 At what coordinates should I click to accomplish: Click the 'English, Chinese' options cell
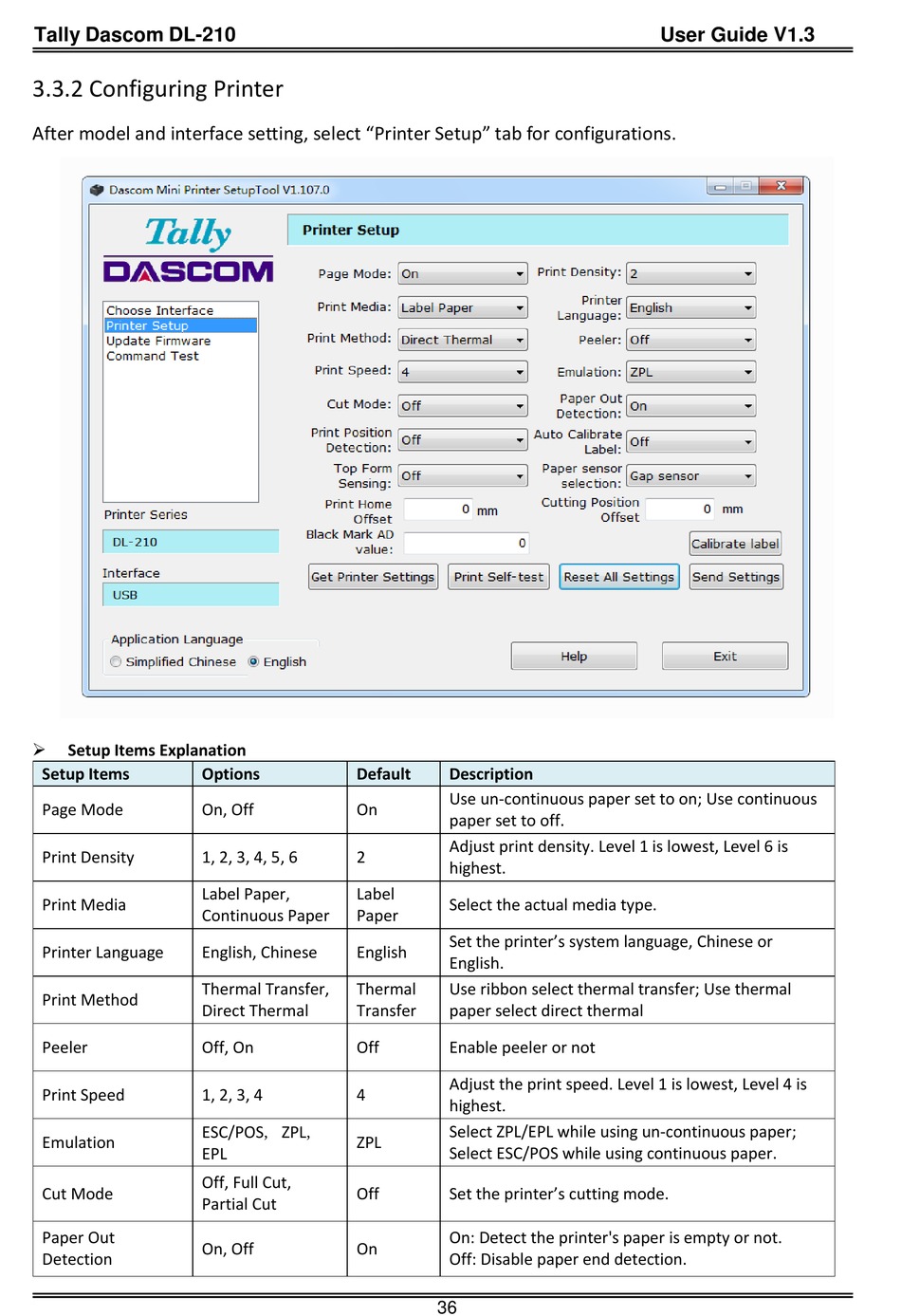270,953
